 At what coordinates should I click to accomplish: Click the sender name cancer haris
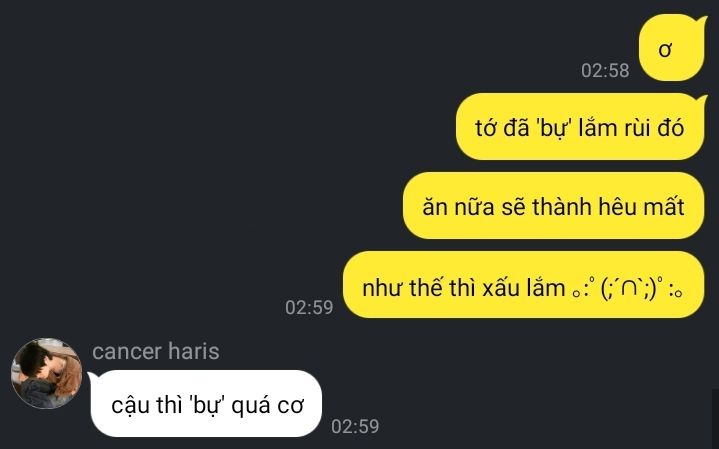click(x=156, y=351)
